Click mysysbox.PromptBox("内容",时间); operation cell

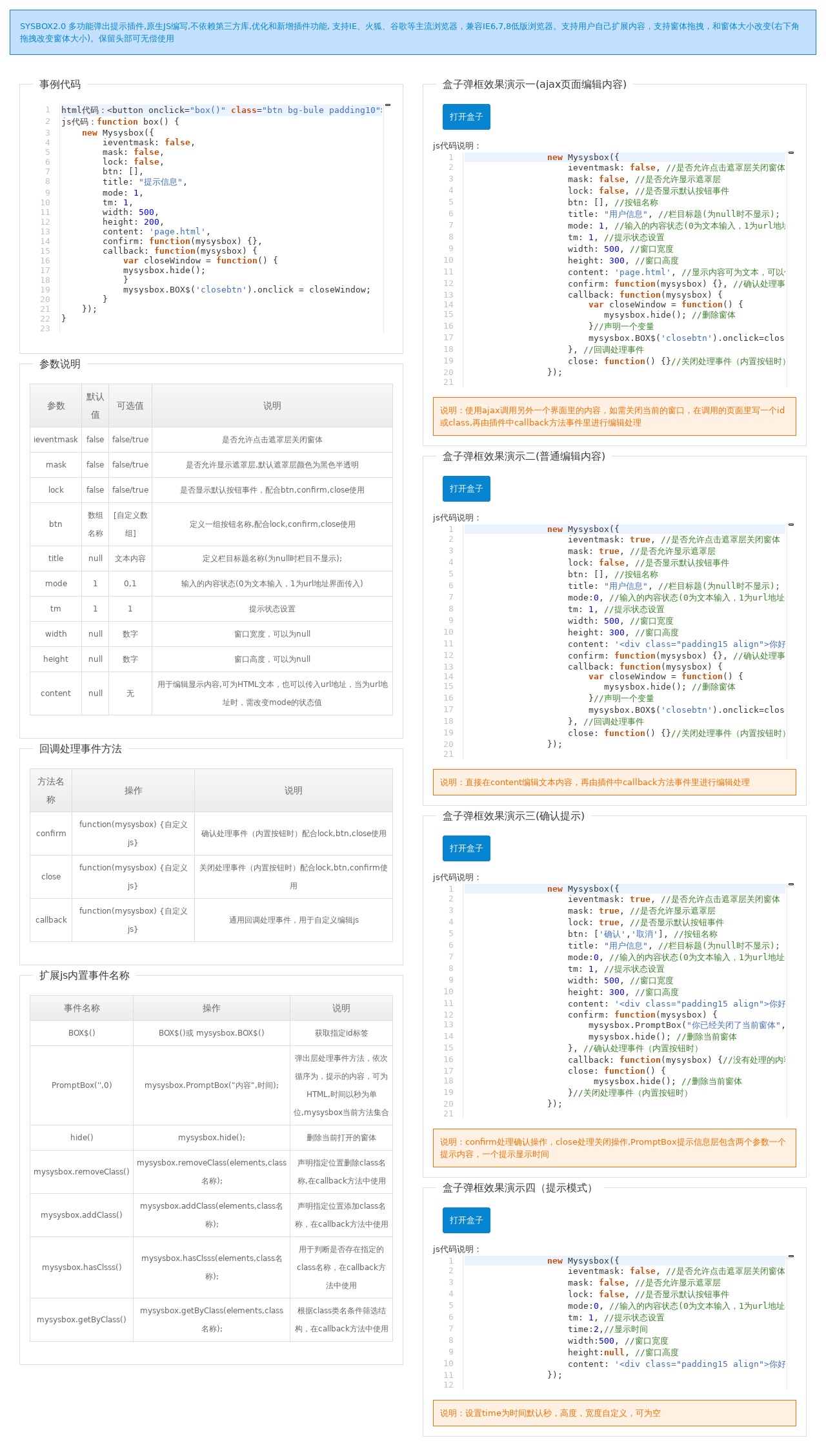tap(212, 1085)
